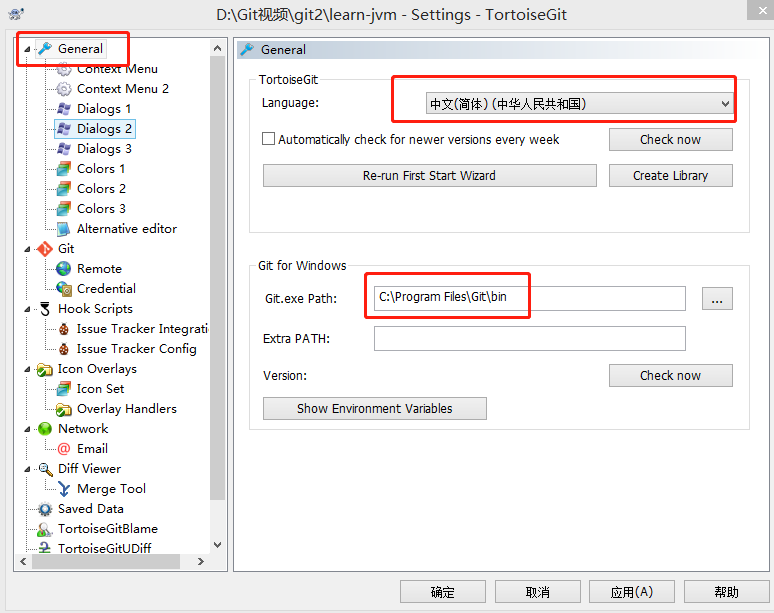This screenshot has height=613, width=774.
Task: Click the Icon Overlays folder icon
Action: (45, 369)
